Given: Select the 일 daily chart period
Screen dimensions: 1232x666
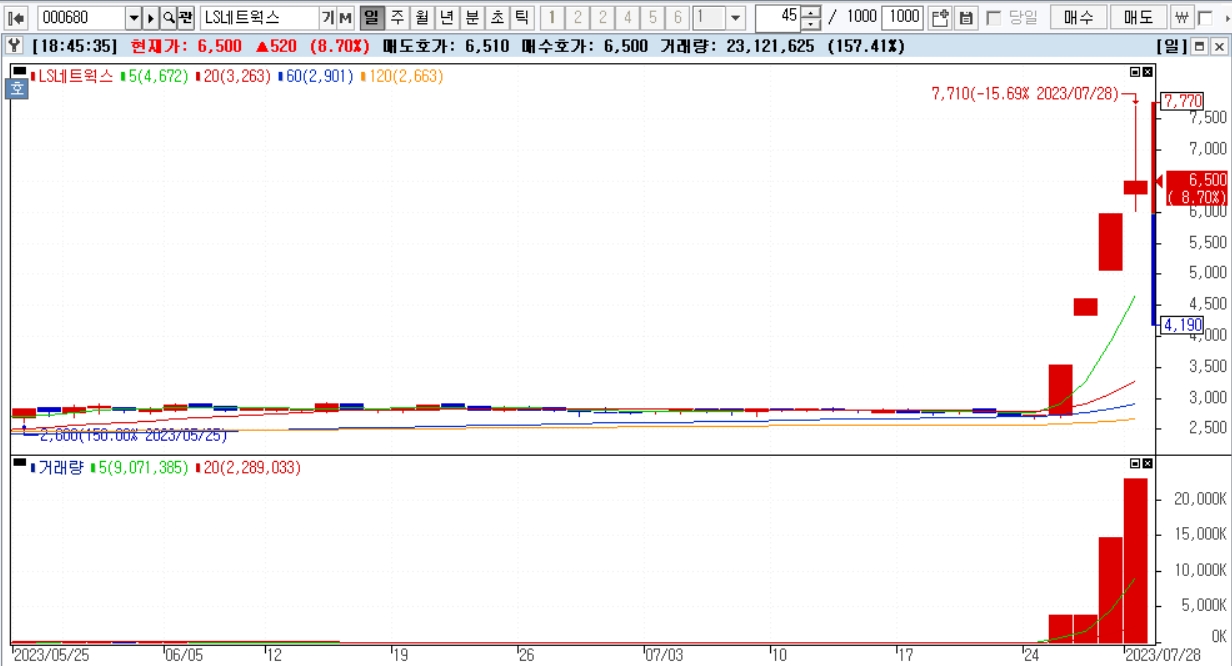Looking at the screenshot, I should tap(371, 17).
